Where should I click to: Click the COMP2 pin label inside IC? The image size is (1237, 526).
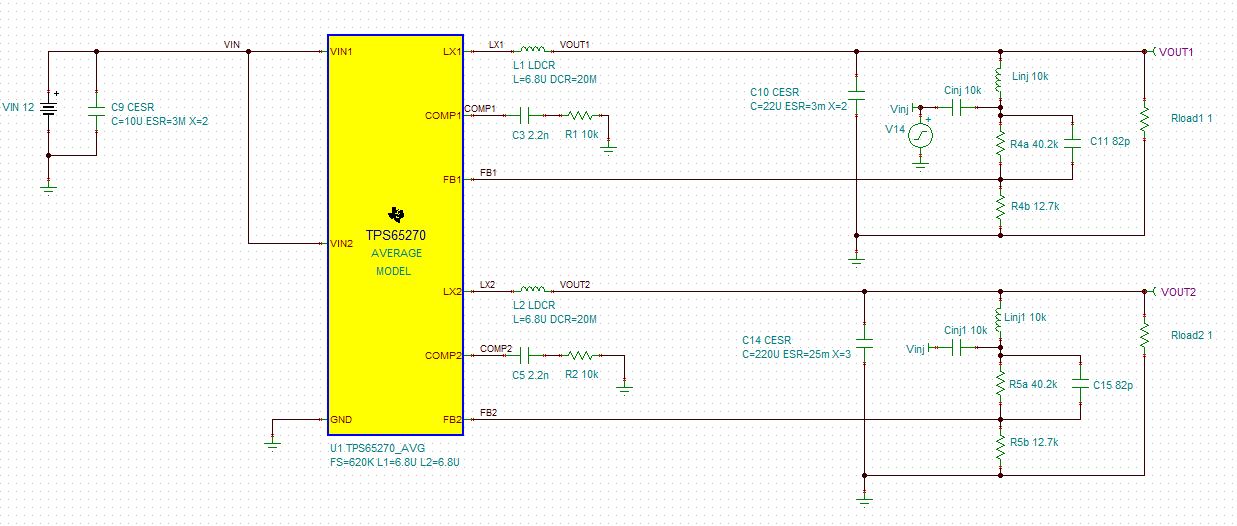[x=444, y=355]
